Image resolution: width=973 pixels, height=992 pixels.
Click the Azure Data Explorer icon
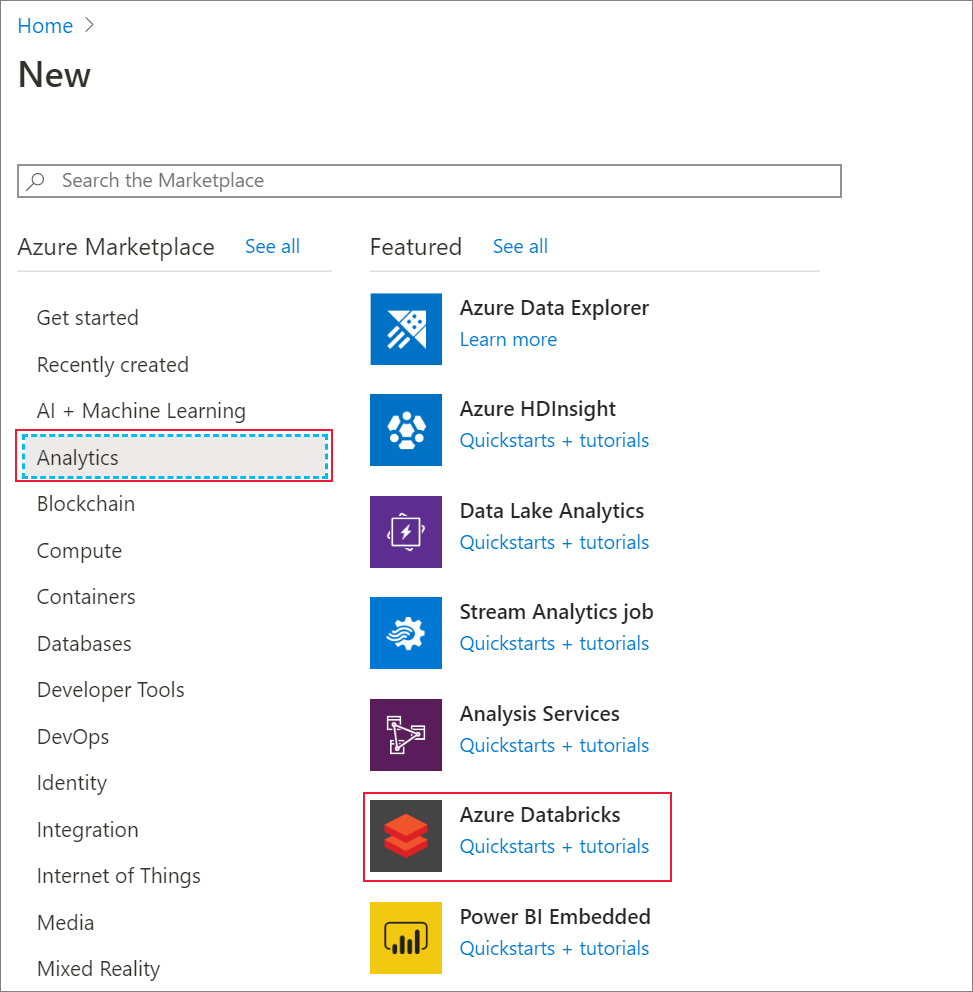pyautogui.click(x=405, y=329)
